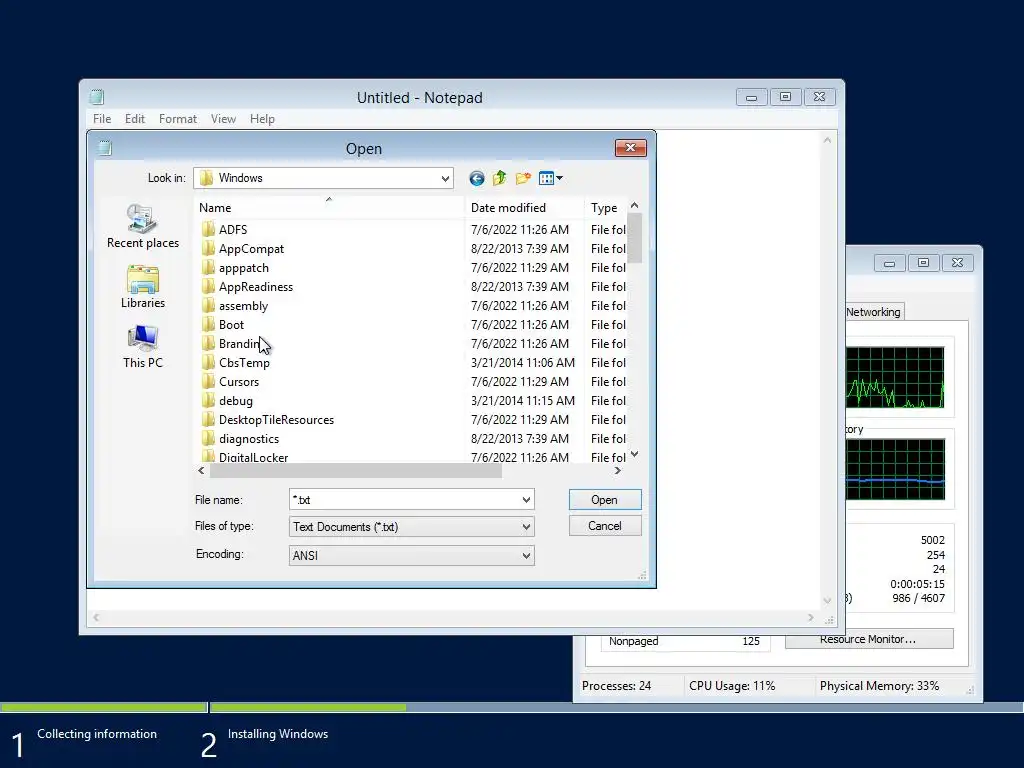Go up one folder level

click(500, 178)
